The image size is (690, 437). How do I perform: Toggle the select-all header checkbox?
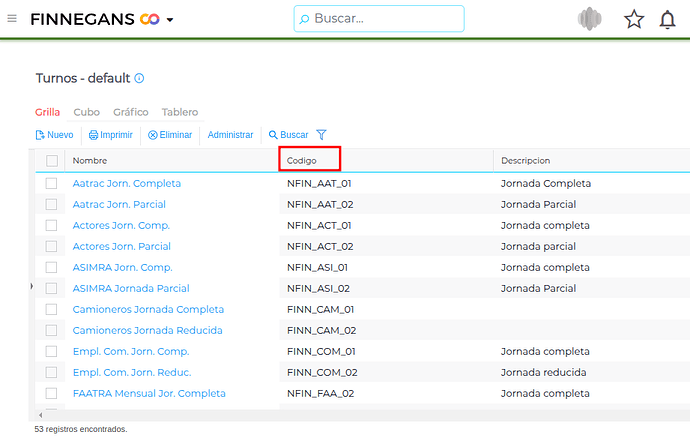click(52, 161)
